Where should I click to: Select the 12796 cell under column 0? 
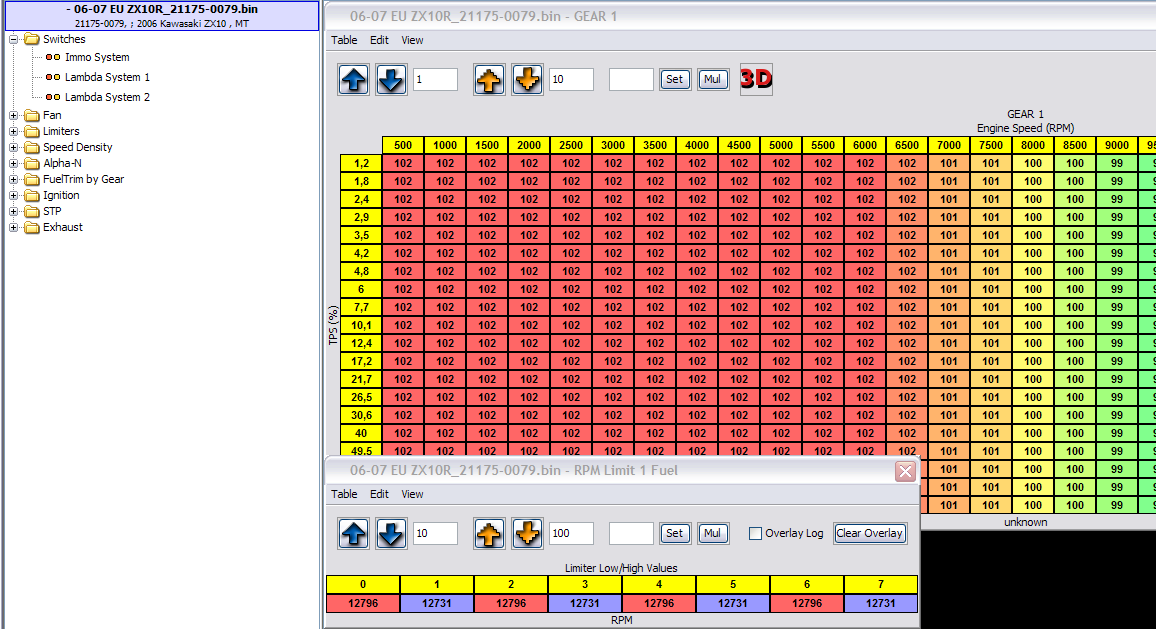pos(362,603)
